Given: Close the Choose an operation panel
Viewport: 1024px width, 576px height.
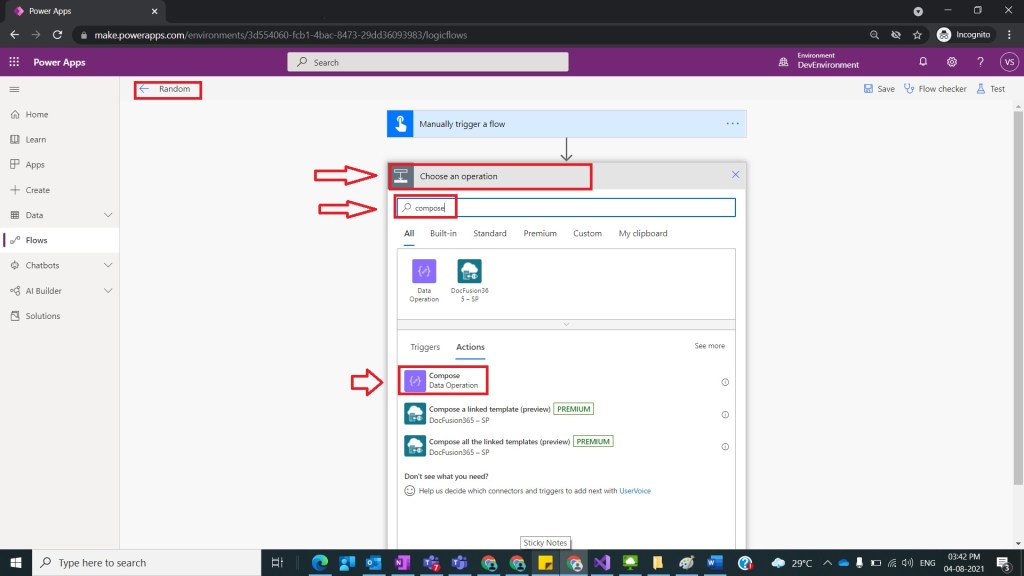Looking at the screenshot, I should pyautogui.click(x=735, y=175).
